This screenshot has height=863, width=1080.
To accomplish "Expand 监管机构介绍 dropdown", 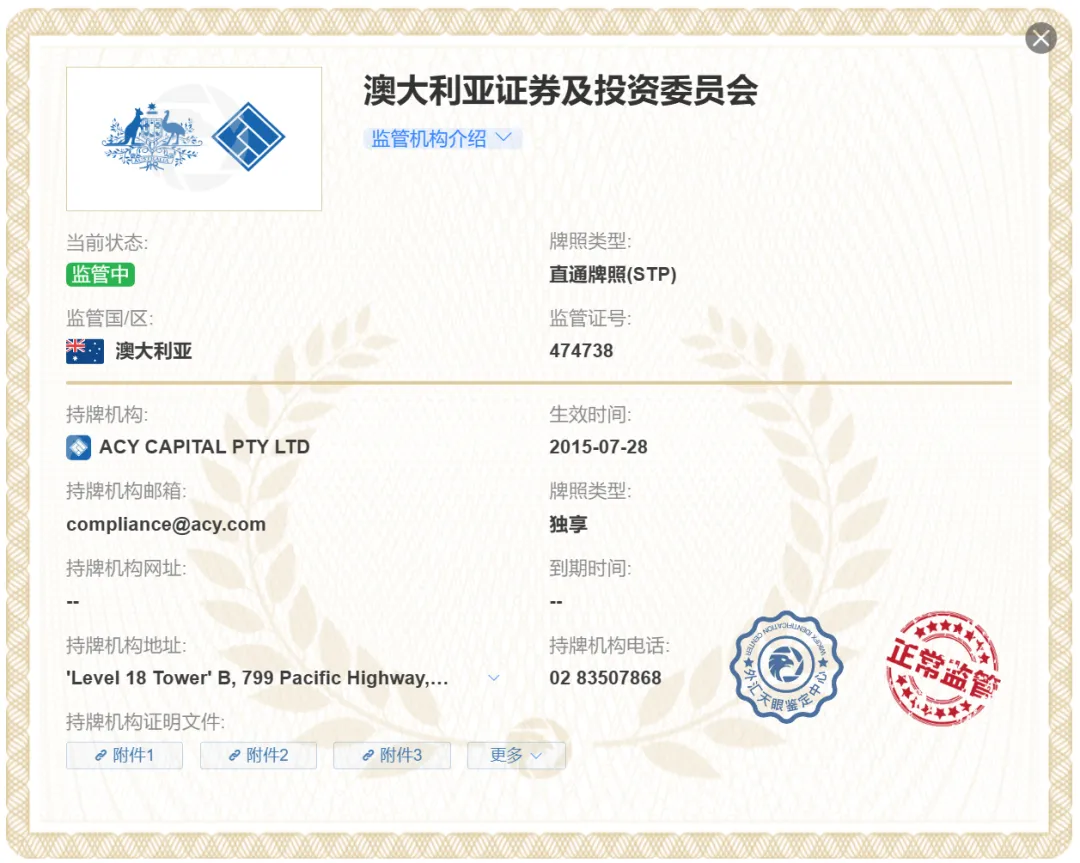I will pos(442,139).
